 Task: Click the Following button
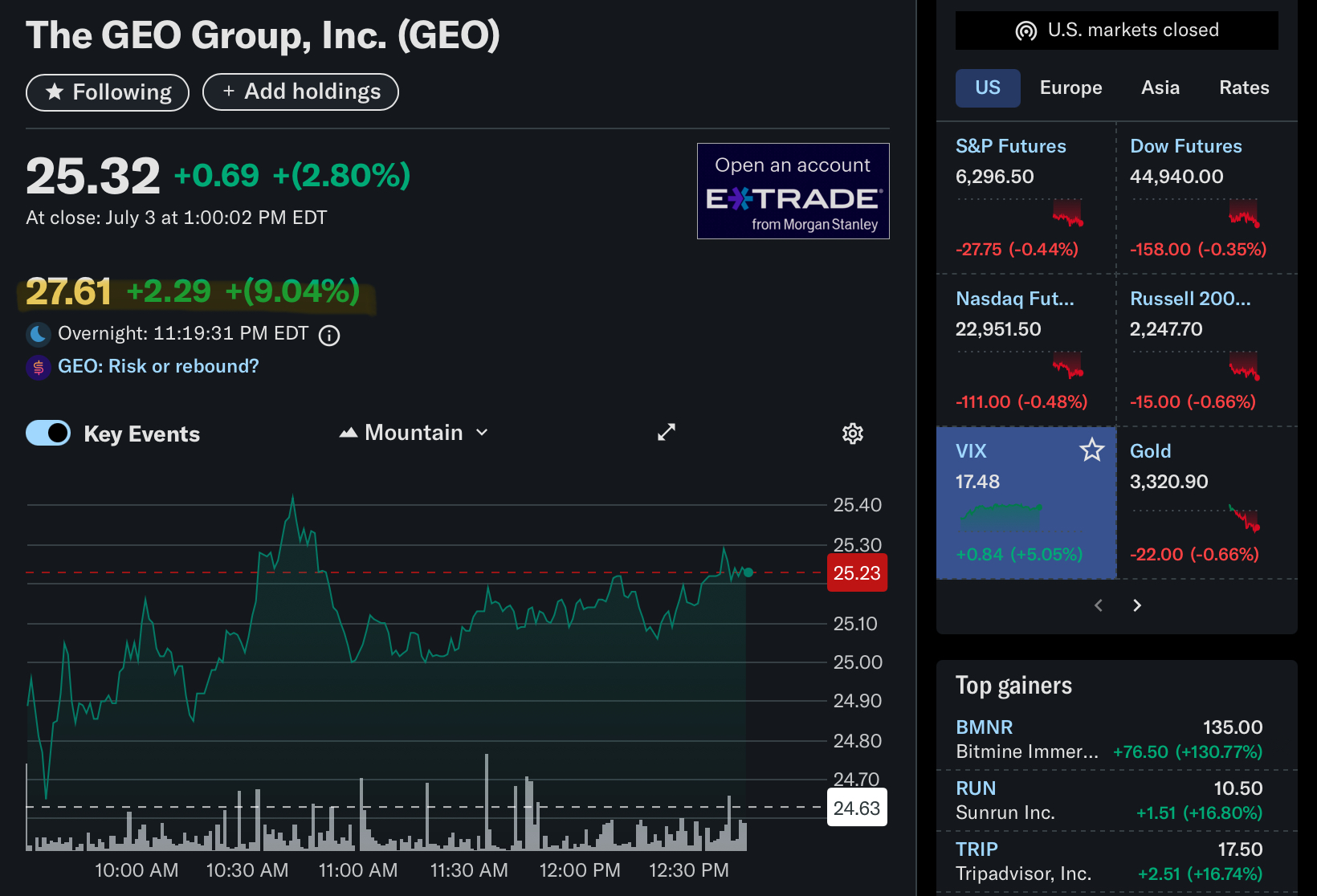pos(108,92)
